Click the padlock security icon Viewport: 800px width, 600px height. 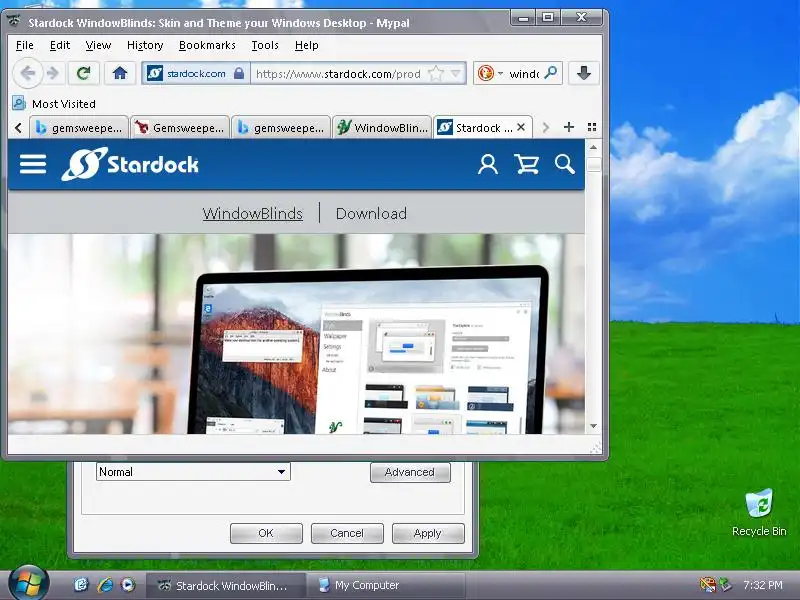tap(239, 73)
